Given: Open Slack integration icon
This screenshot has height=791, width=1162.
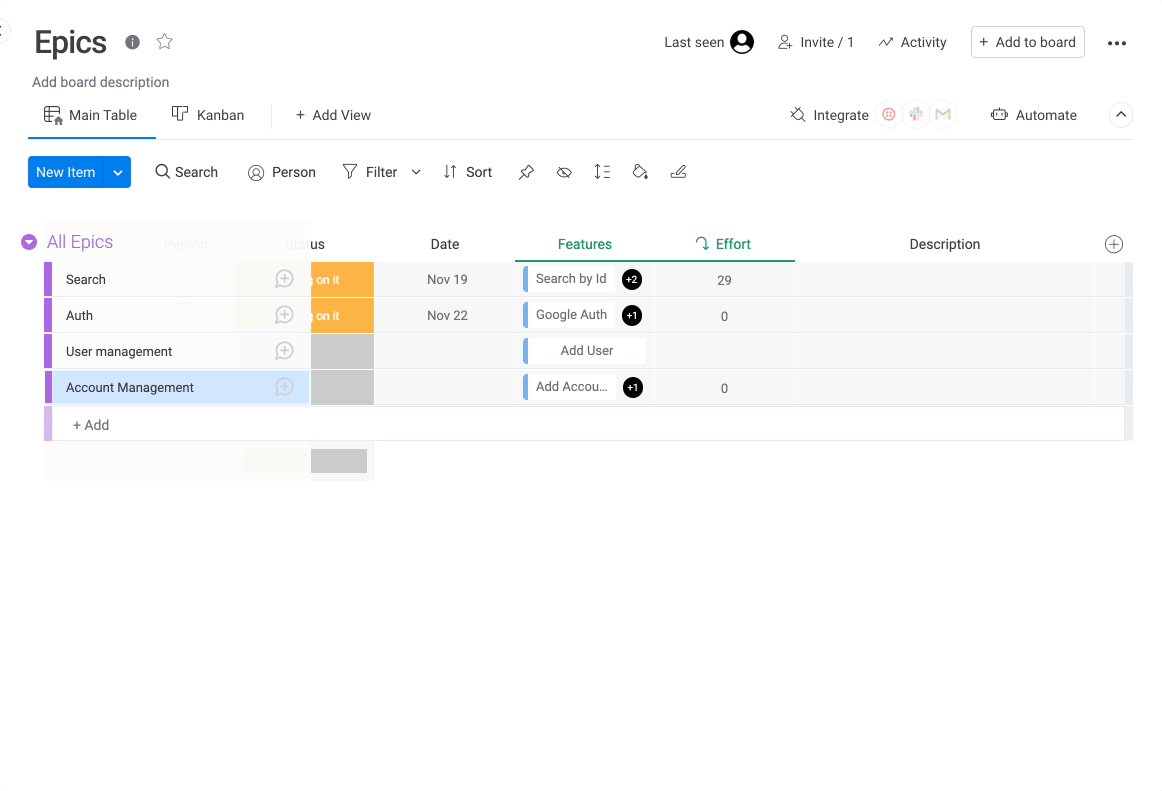Looking at the screenshot, I should (915, 114).
